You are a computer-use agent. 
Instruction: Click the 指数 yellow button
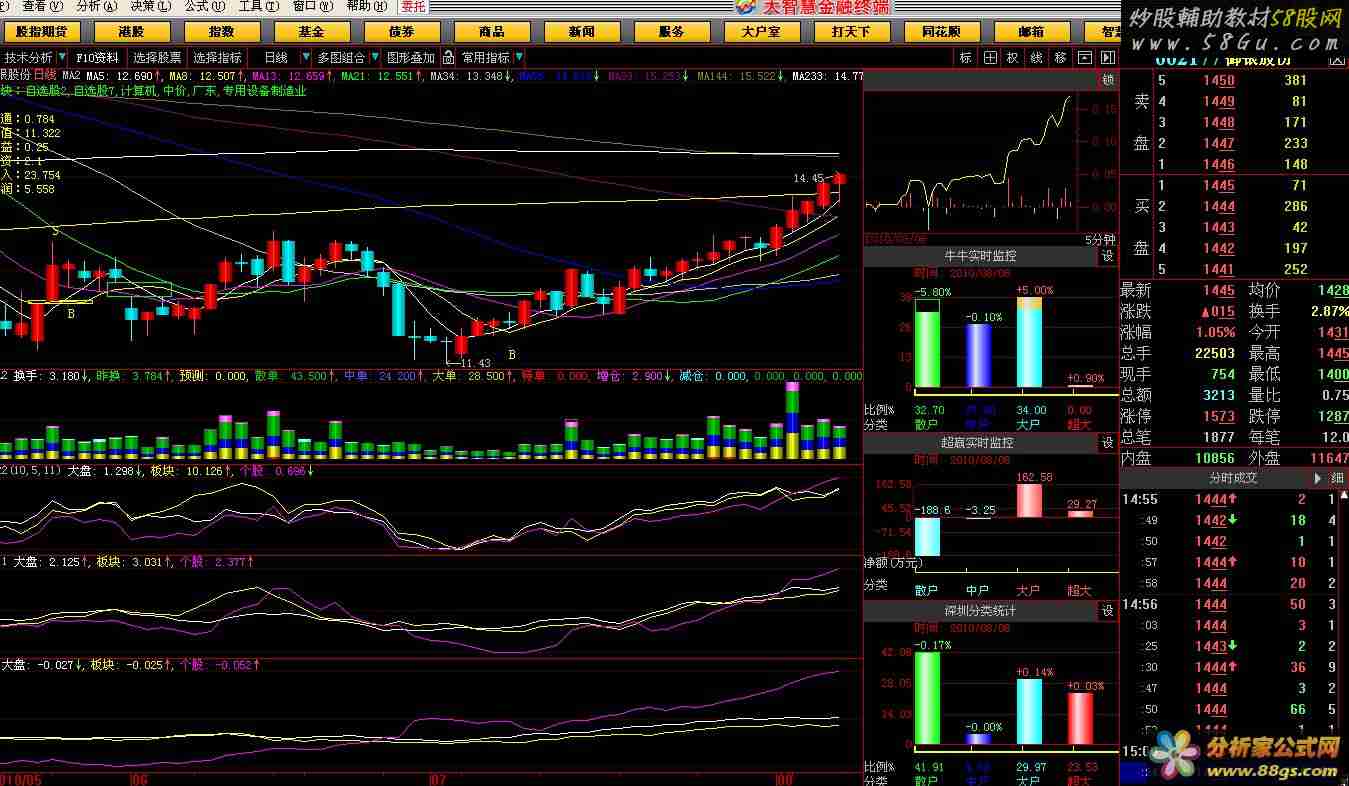click(222, 32)
